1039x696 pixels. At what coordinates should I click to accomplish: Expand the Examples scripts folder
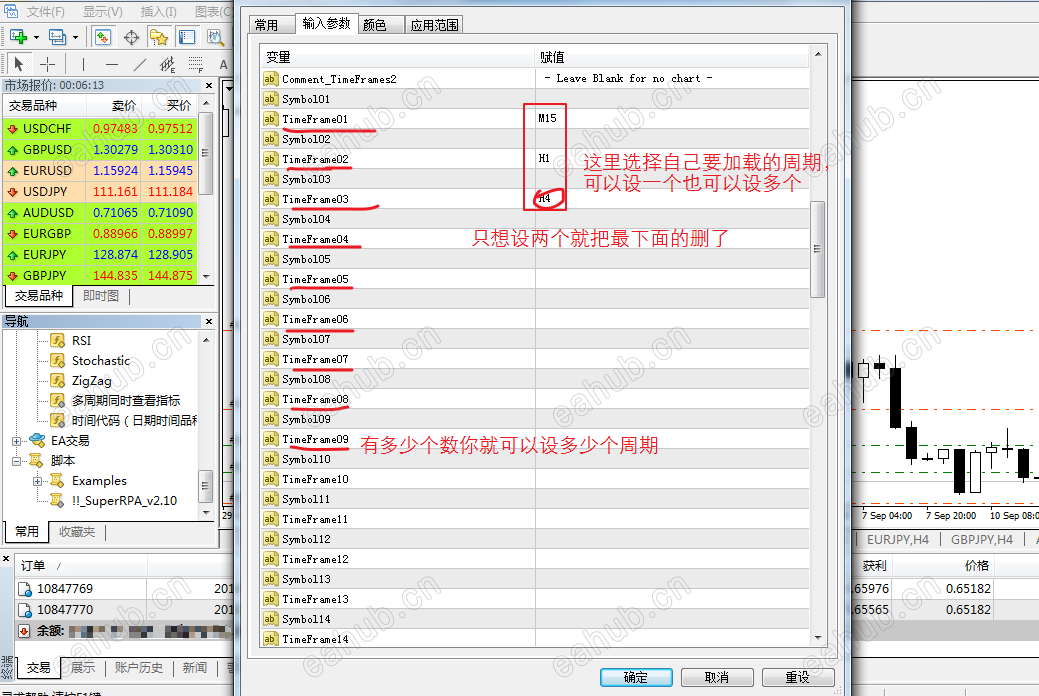[x=38, y=481]
